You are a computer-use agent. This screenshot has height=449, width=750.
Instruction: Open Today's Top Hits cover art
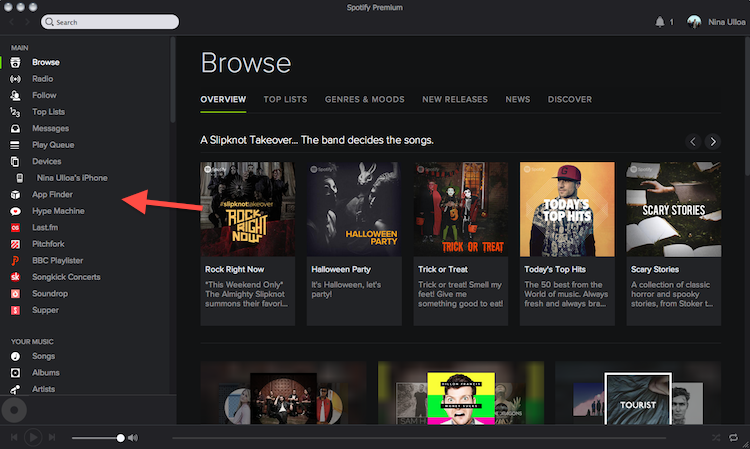[x=567, y=209]
